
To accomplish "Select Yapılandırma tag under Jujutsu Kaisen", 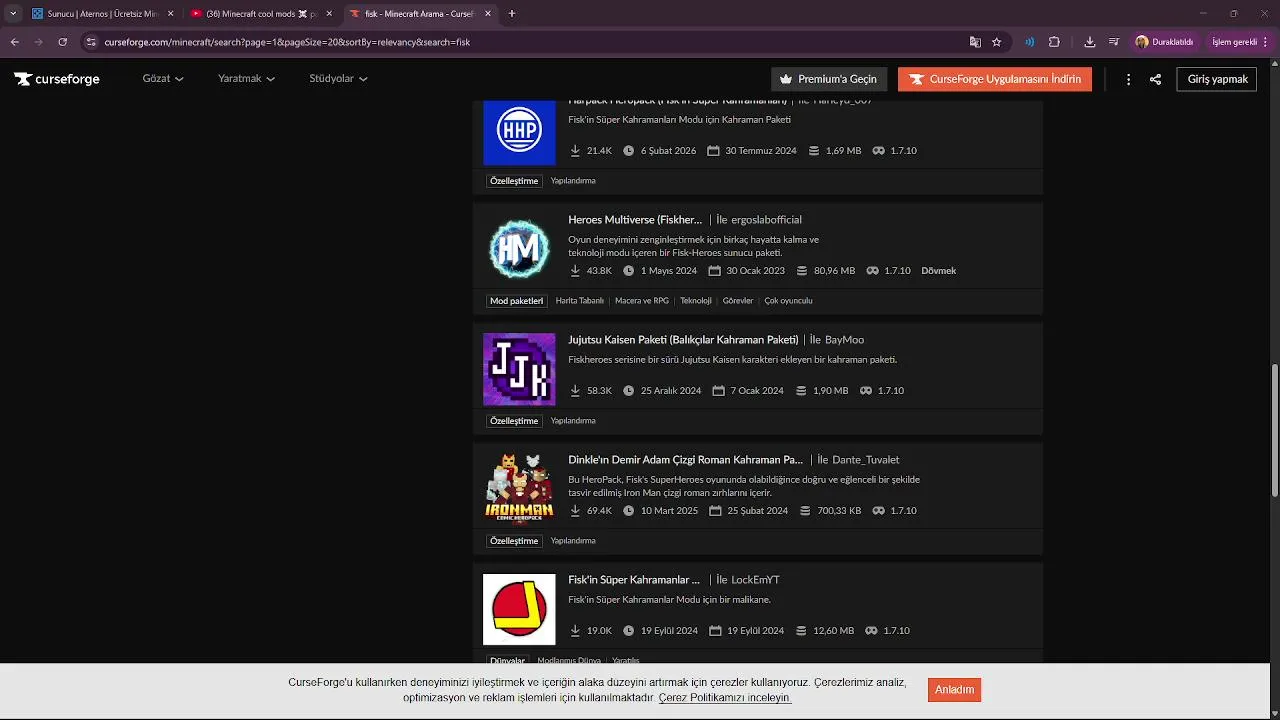I will pyautogui.click(x=573, y=421).
